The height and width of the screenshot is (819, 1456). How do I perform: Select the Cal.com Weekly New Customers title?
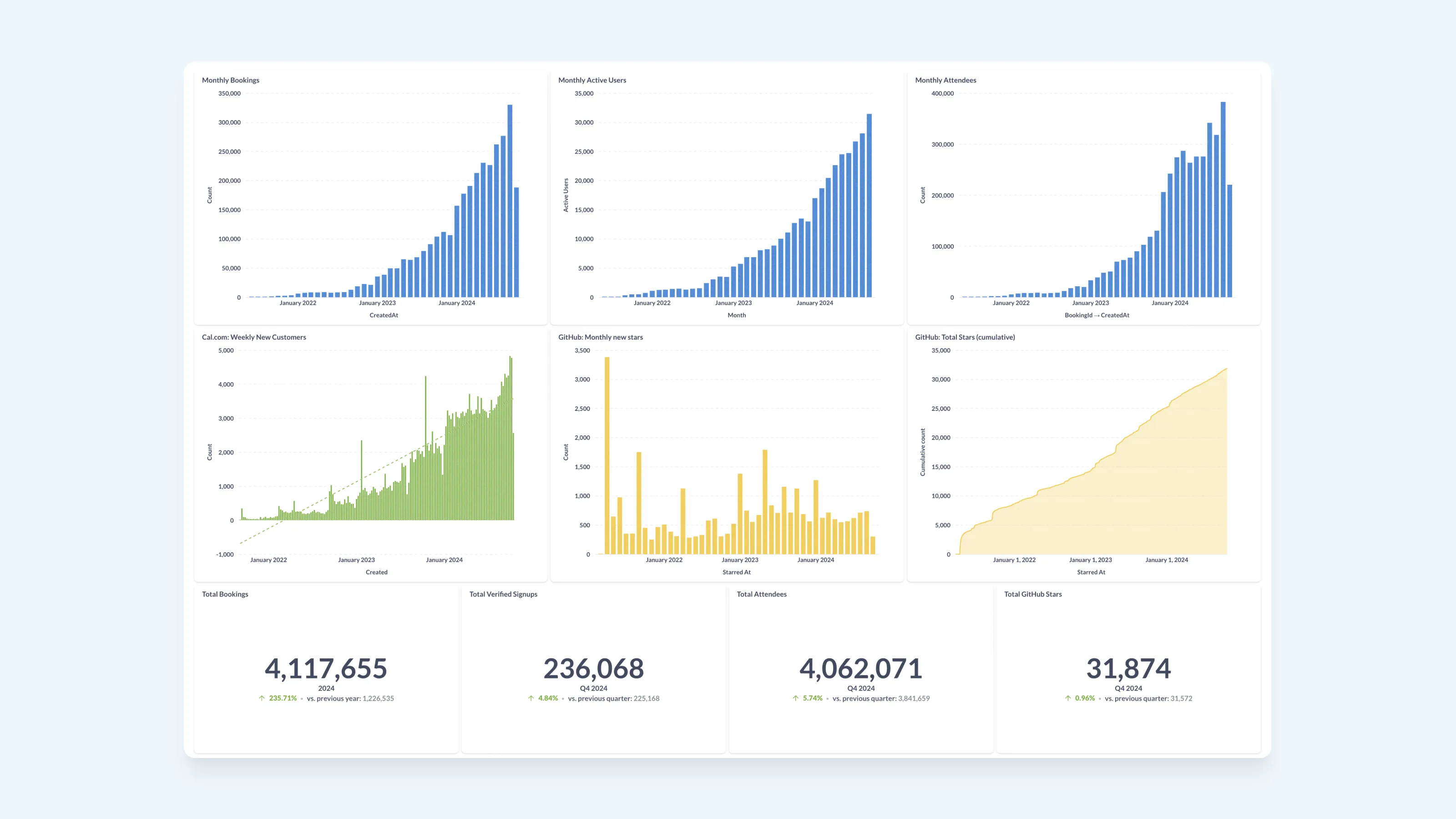[x=254, y=337]
